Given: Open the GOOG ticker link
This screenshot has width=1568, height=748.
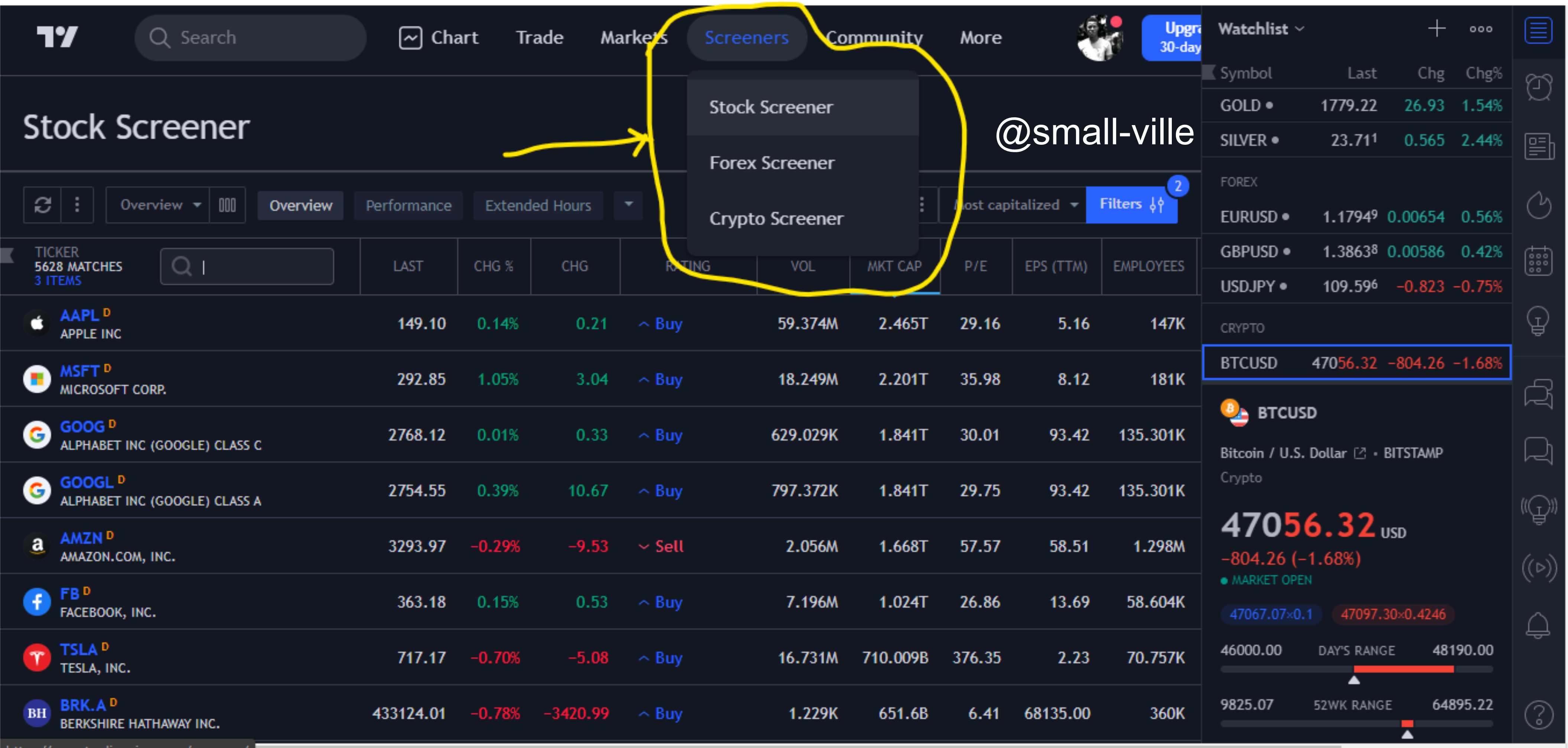Looking at the screenshot, I should tap(82, 427).
